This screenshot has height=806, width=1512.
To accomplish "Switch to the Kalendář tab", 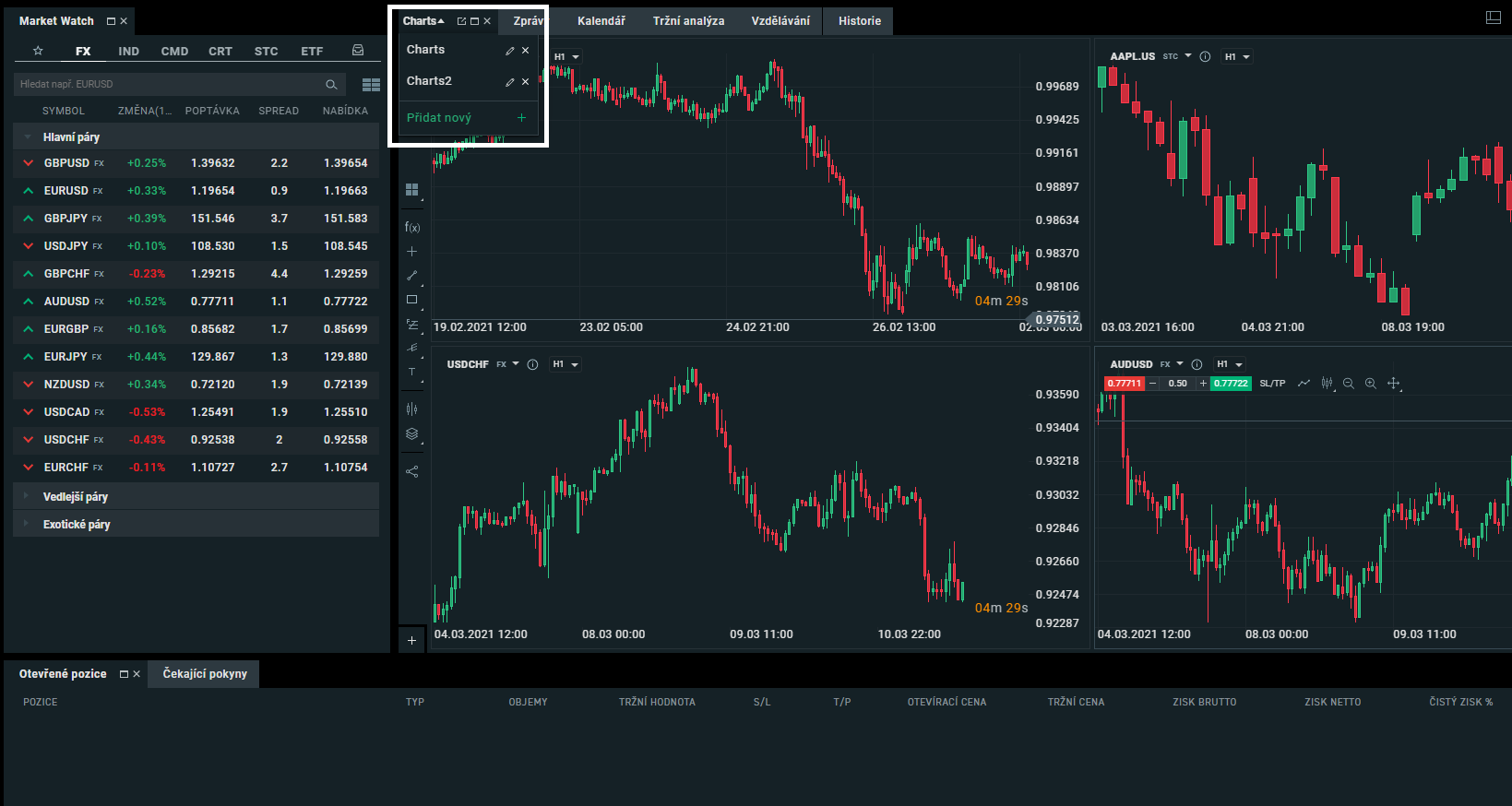I will 601,21.
